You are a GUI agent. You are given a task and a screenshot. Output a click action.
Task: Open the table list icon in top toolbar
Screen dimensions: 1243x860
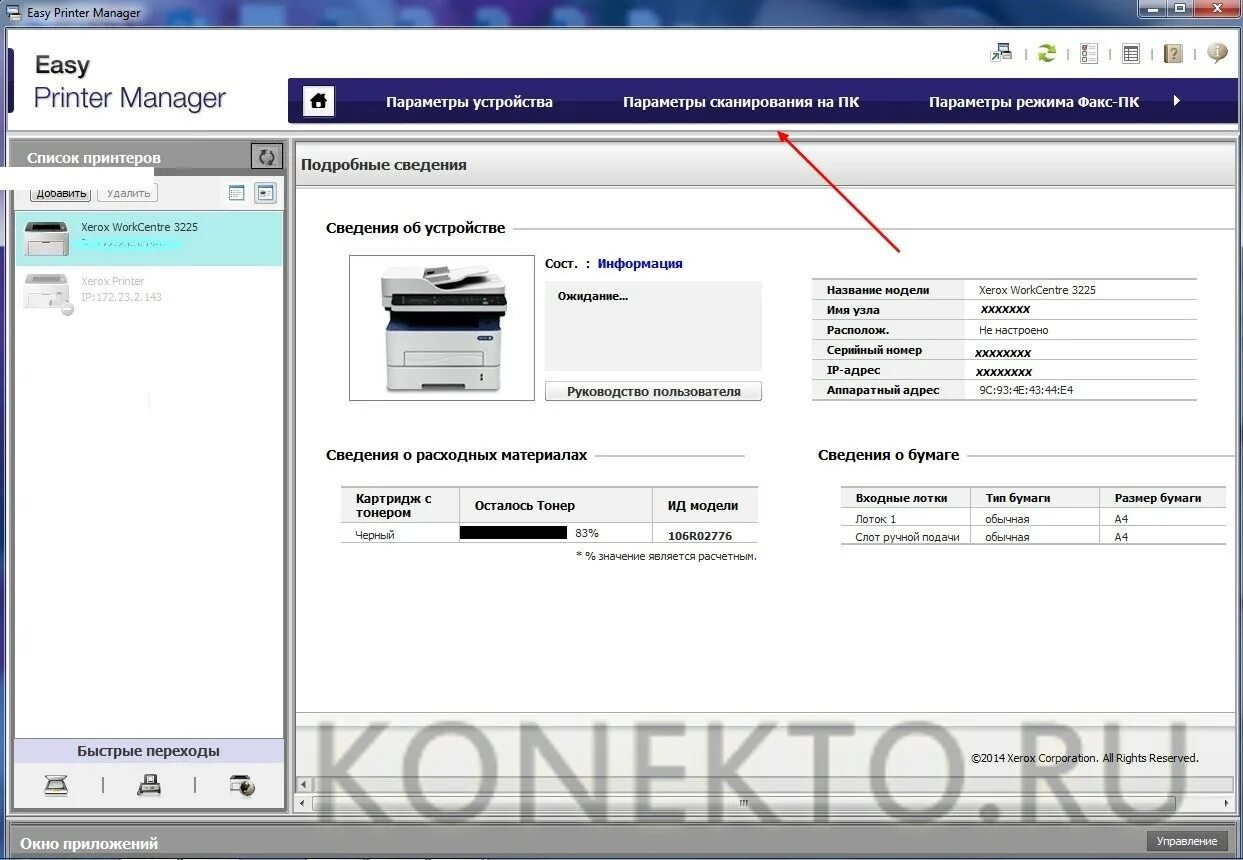[x=1131, y=53]
